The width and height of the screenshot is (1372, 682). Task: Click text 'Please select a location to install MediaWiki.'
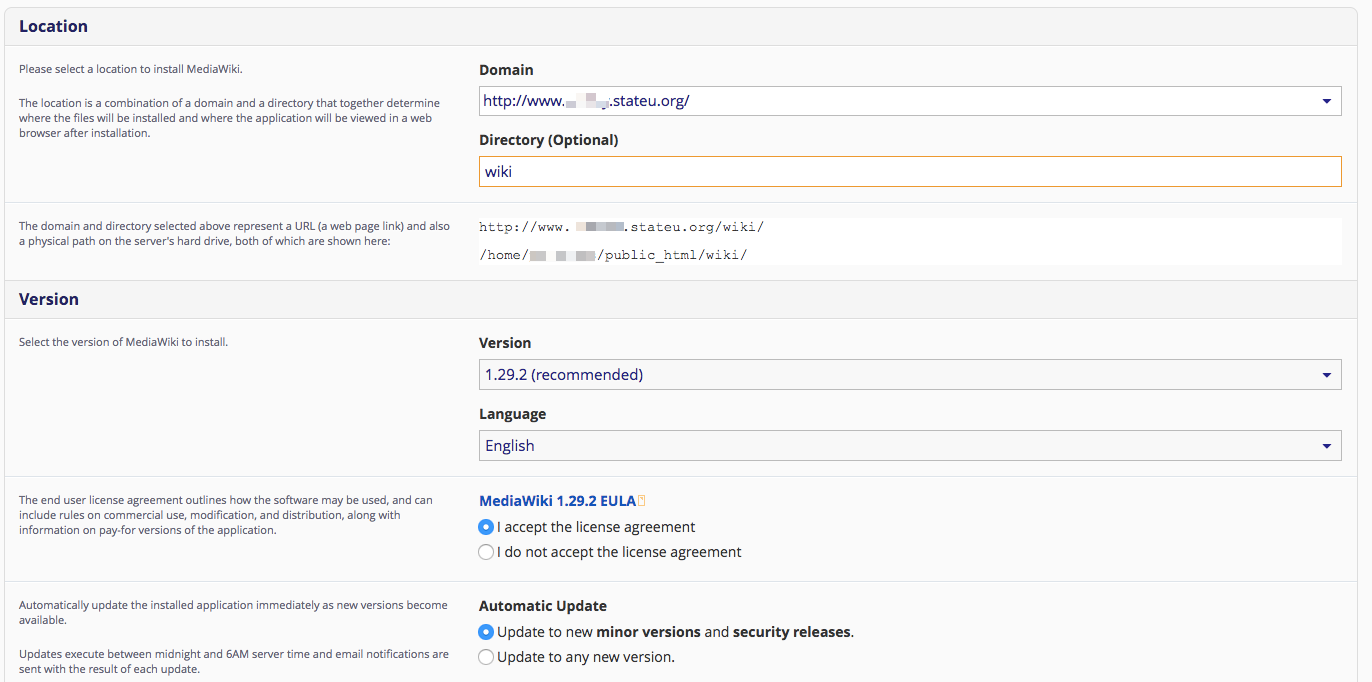(131, 69)
